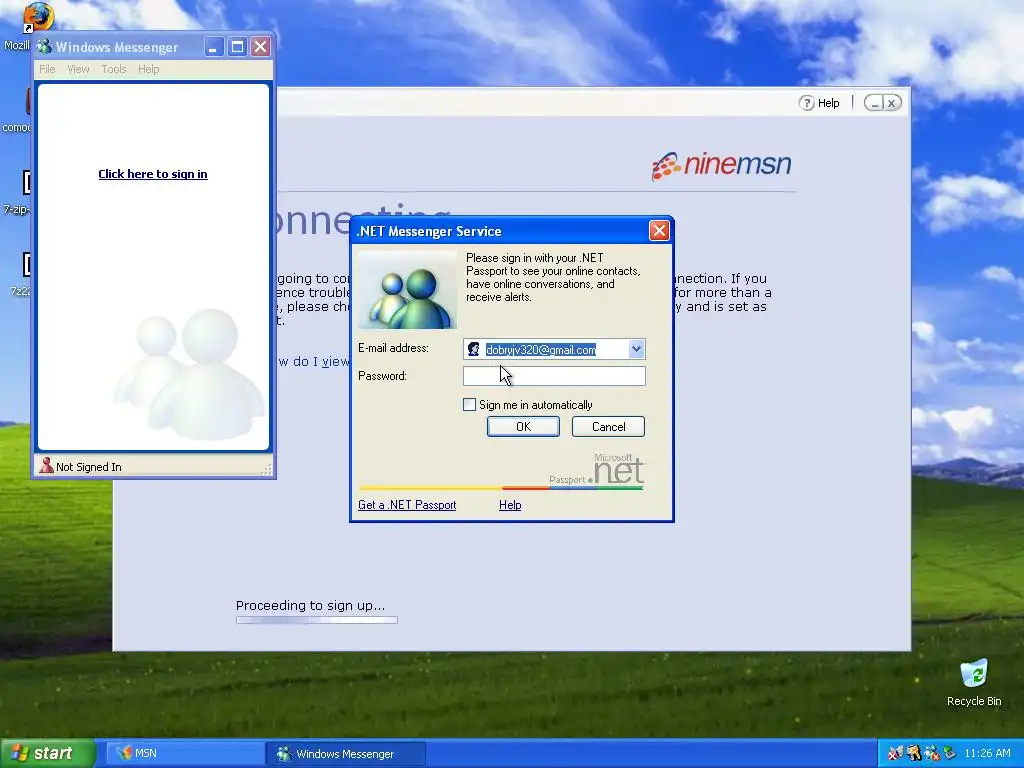Image resolution: width=1024 pixels, height=768 pixels.
Task: Click the Windows Messenger resize grip
Action: point(266,469)
